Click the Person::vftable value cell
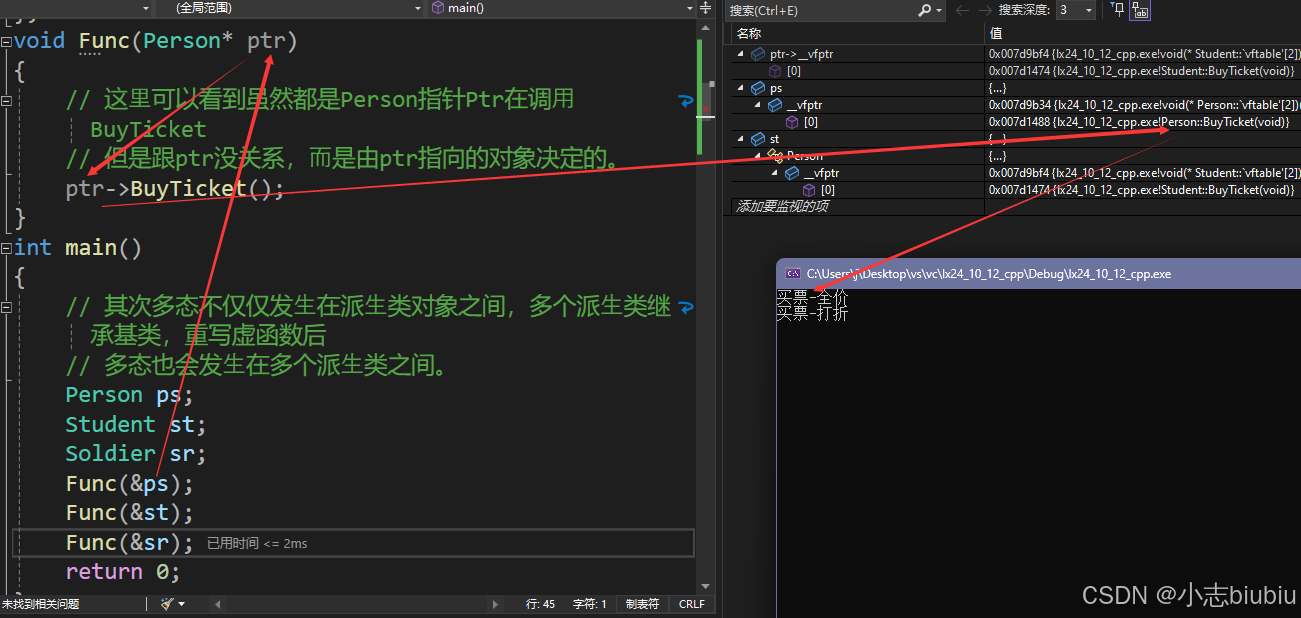Image resolution: width=1301 pixels, height=618 pixels. [x=1143, y=105]
